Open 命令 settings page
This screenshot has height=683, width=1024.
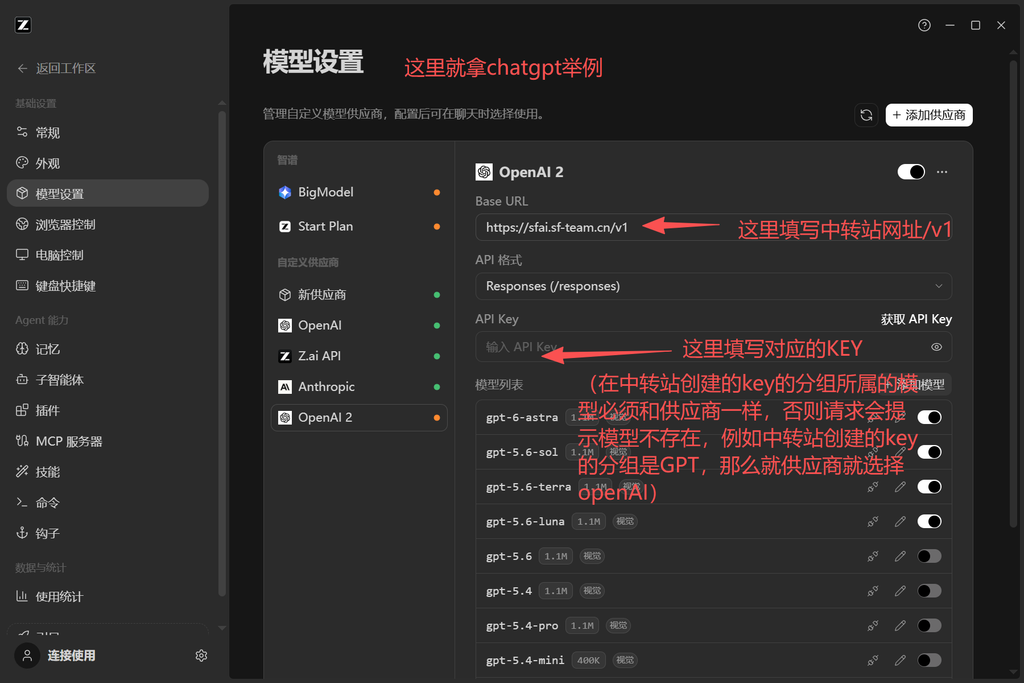[108, 503]
